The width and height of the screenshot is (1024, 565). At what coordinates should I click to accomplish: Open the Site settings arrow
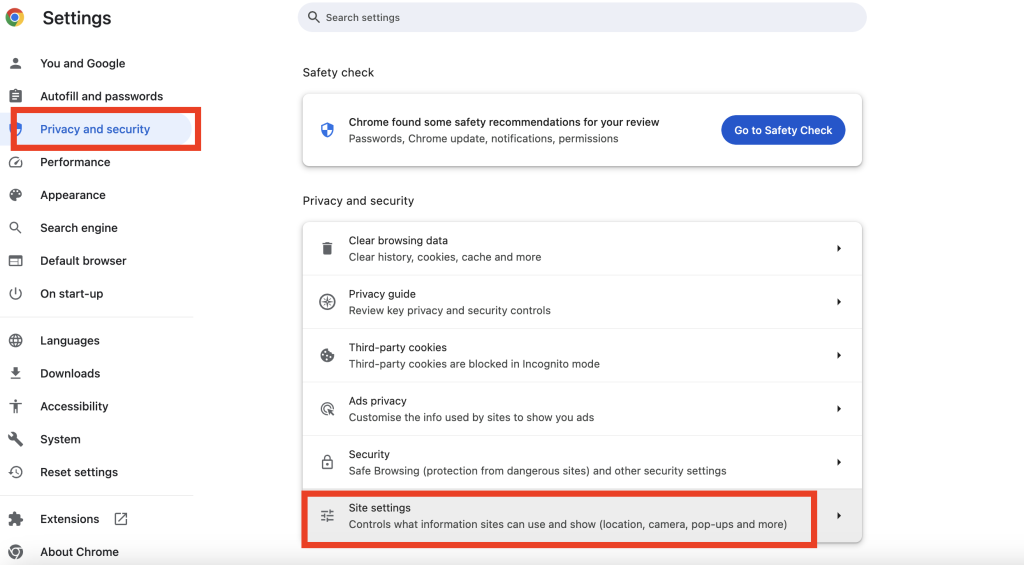[839, 516]
